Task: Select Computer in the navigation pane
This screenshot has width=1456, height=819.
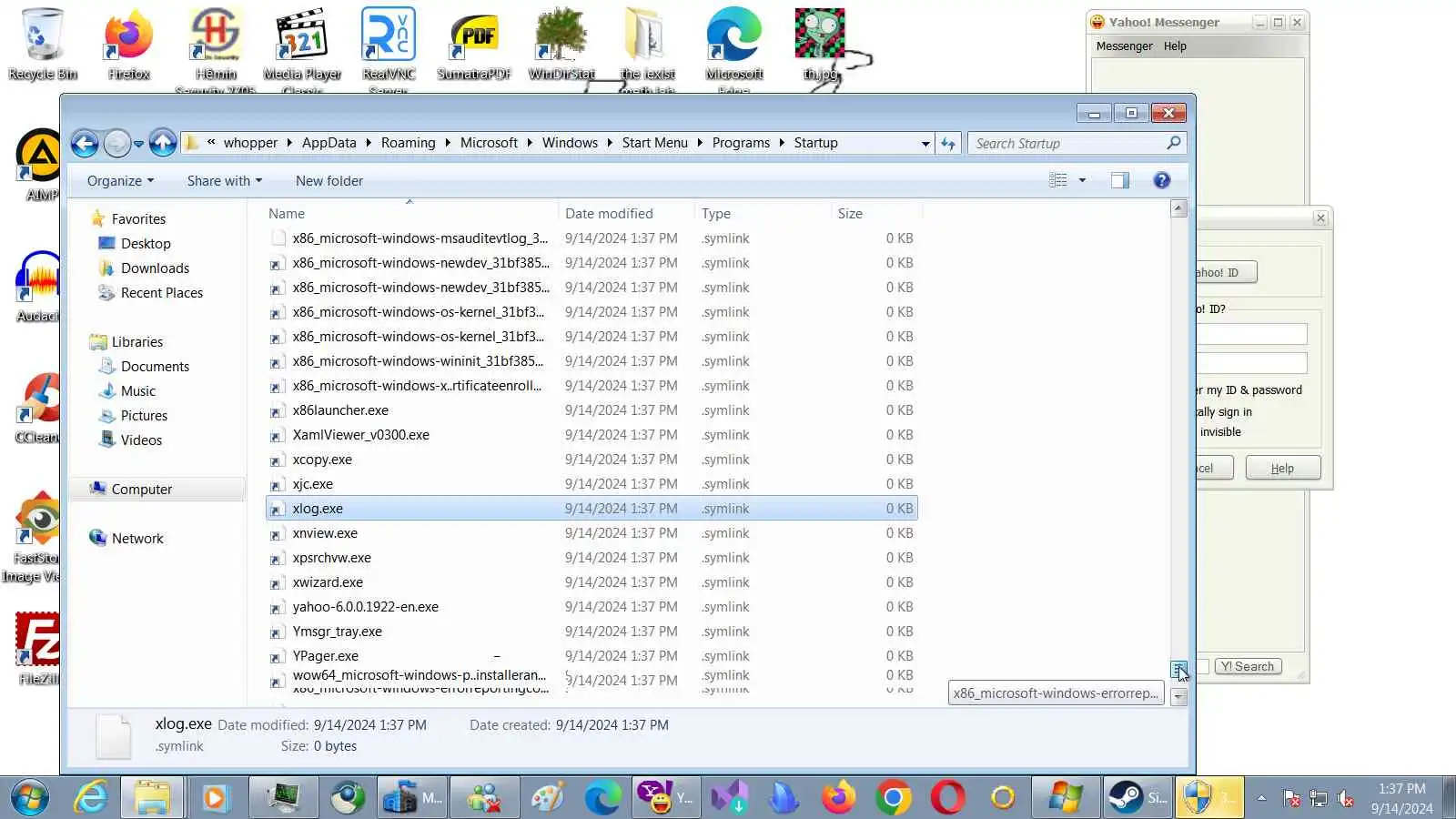Action: point(141,490)
